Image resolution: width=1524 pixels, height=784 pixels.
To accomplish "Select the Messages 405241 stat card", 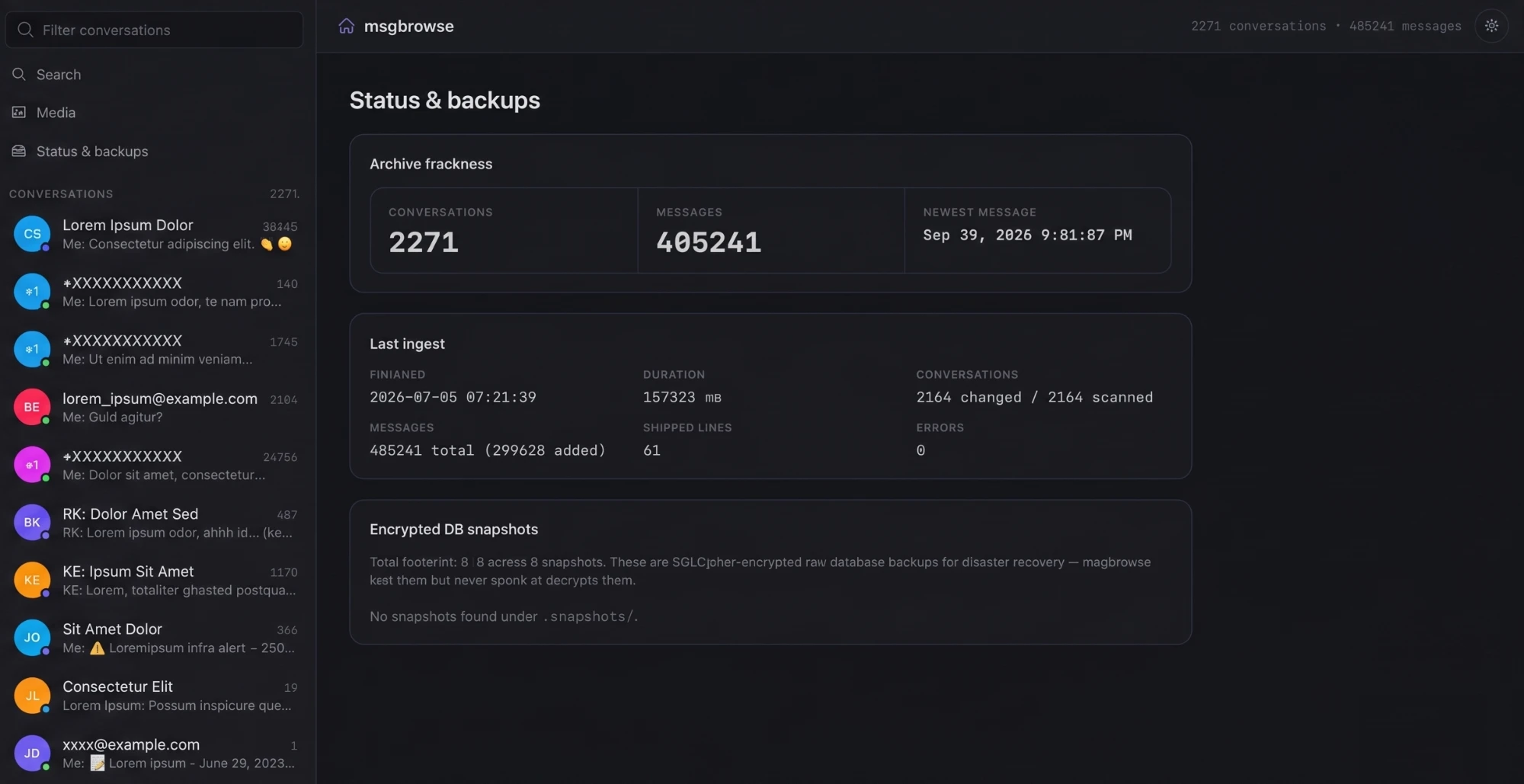I will coord(770,230).
